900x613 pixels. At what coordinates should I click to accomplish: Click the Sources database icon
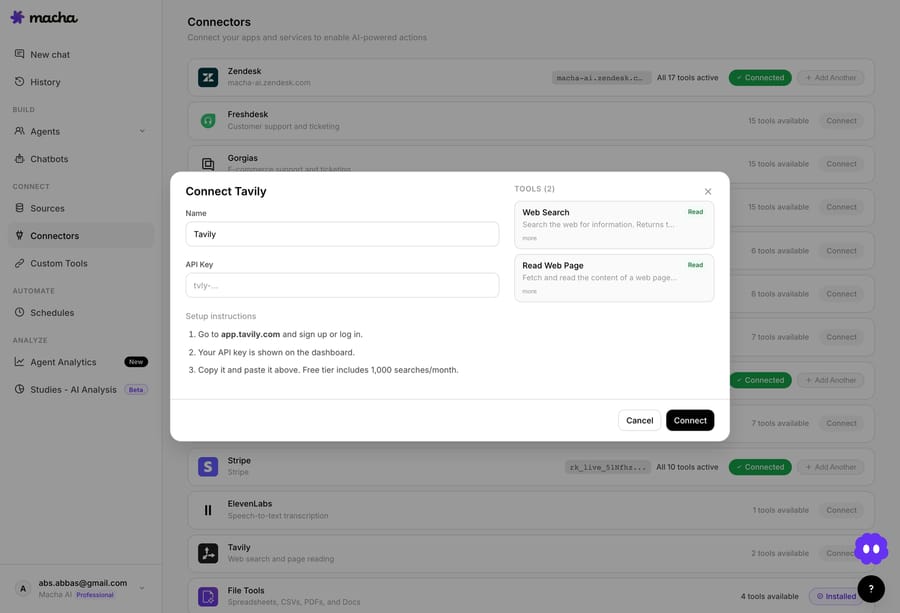click(20, 208)
